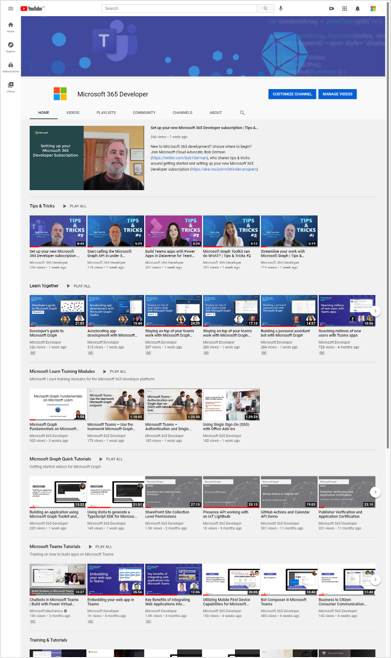391x658 pixels.
Task: Open Microsoft Graph Quick Tutorials section title
Action: (60, 459)
